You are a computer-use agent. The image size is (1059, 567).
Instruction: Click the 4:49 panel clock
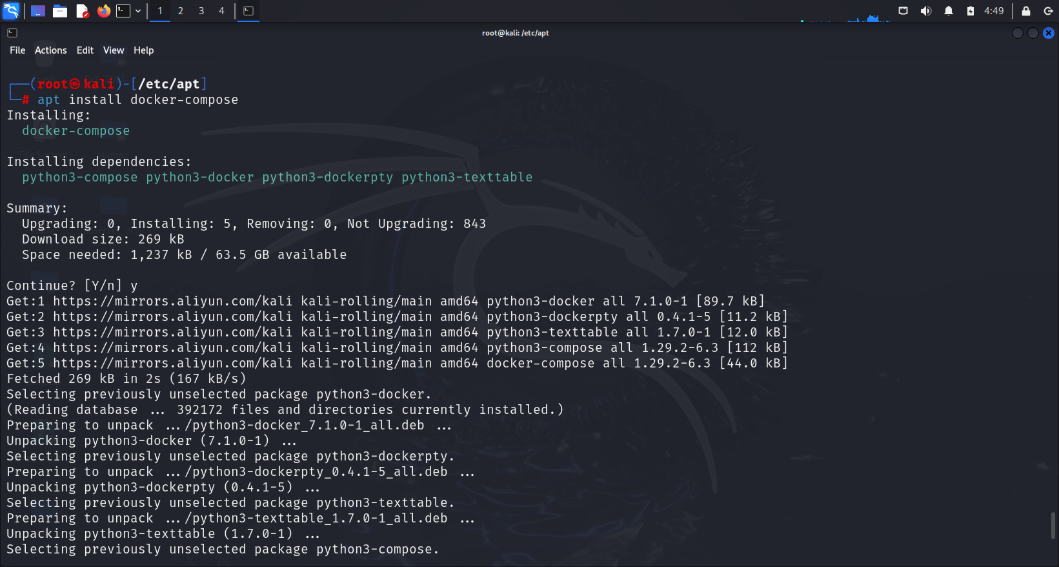click(x=994, y=11)
